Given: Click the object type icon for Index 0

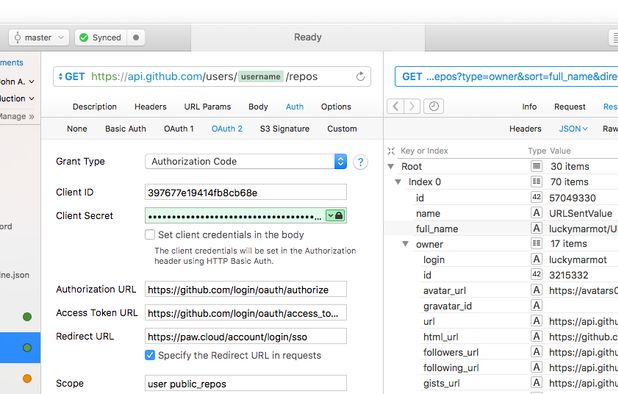Looking at the screenshot, I should tap(536, 182).
